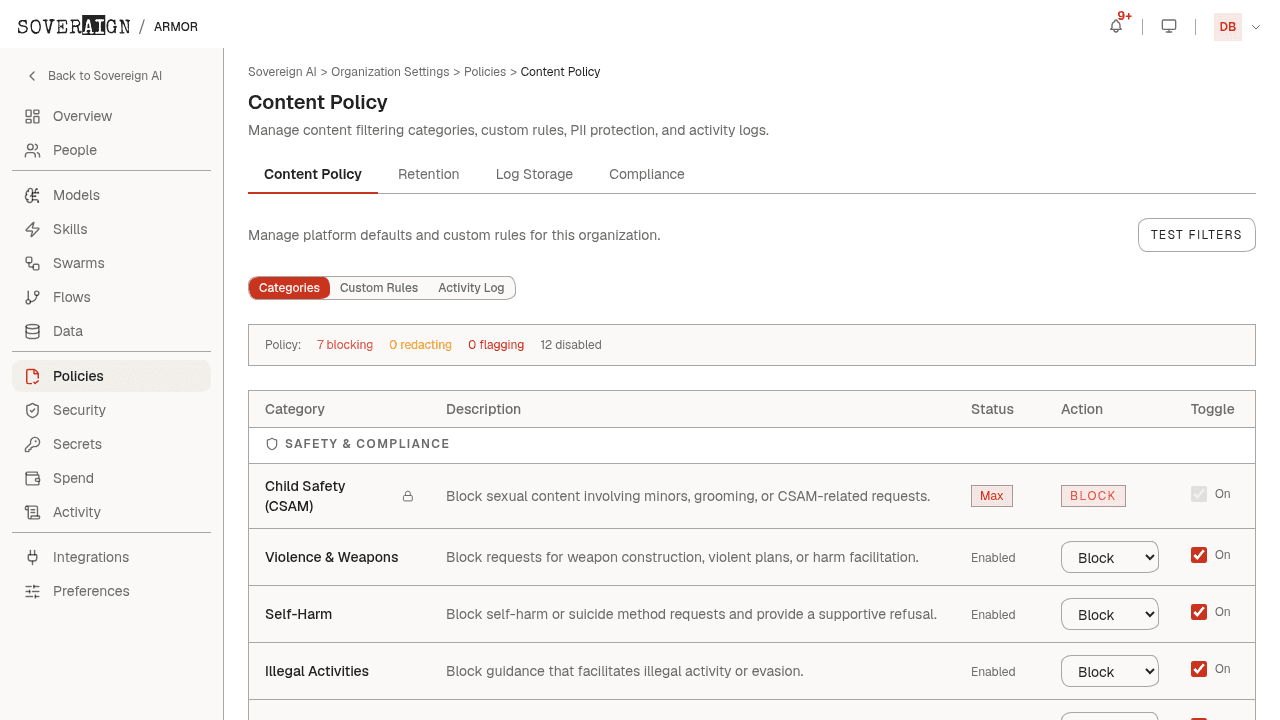Click the ARMOR label in the header

(x=176, y=27)
